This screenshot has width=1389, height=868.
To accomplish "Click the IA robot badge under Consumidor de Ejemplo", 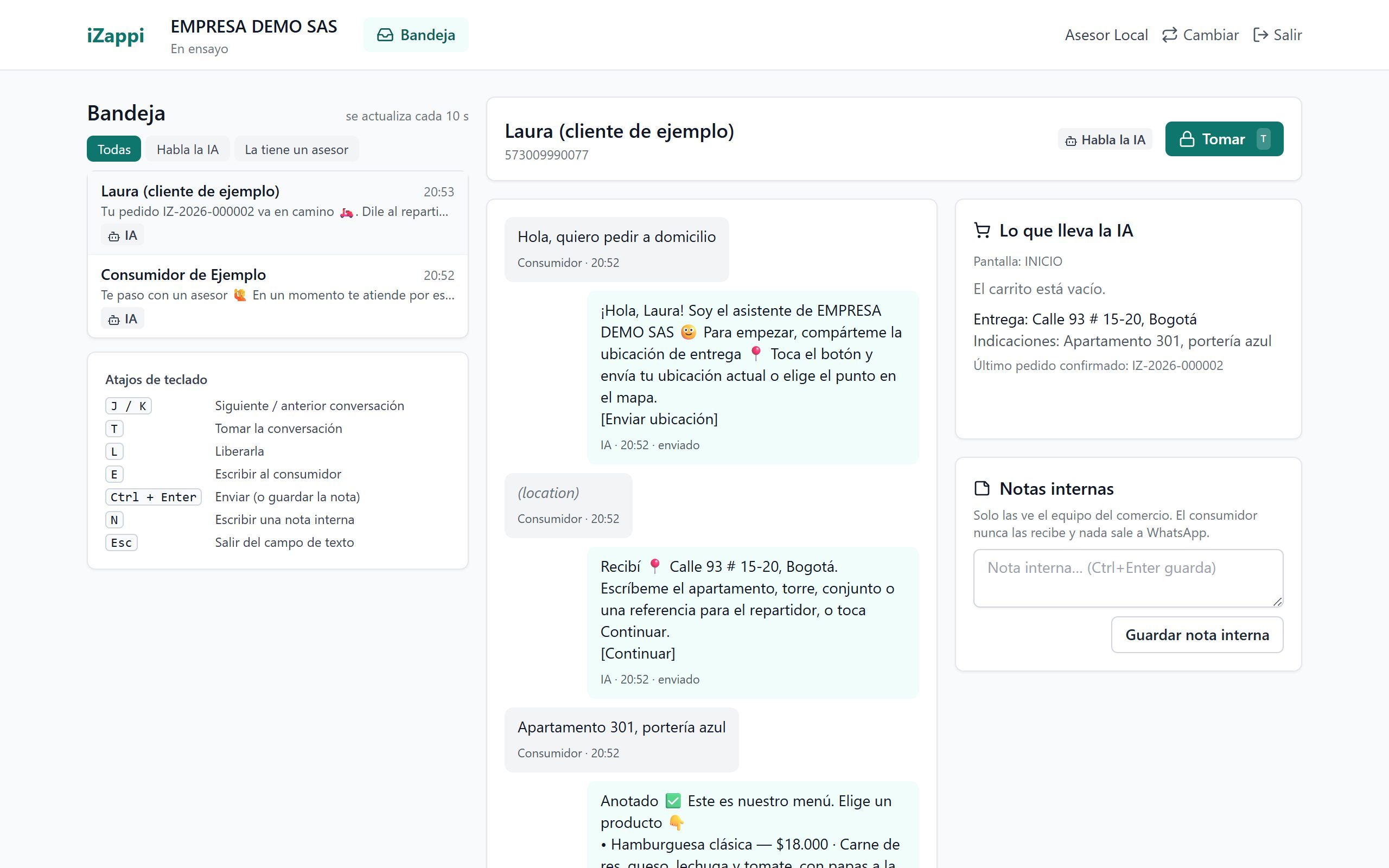I will tap(122, 319).
